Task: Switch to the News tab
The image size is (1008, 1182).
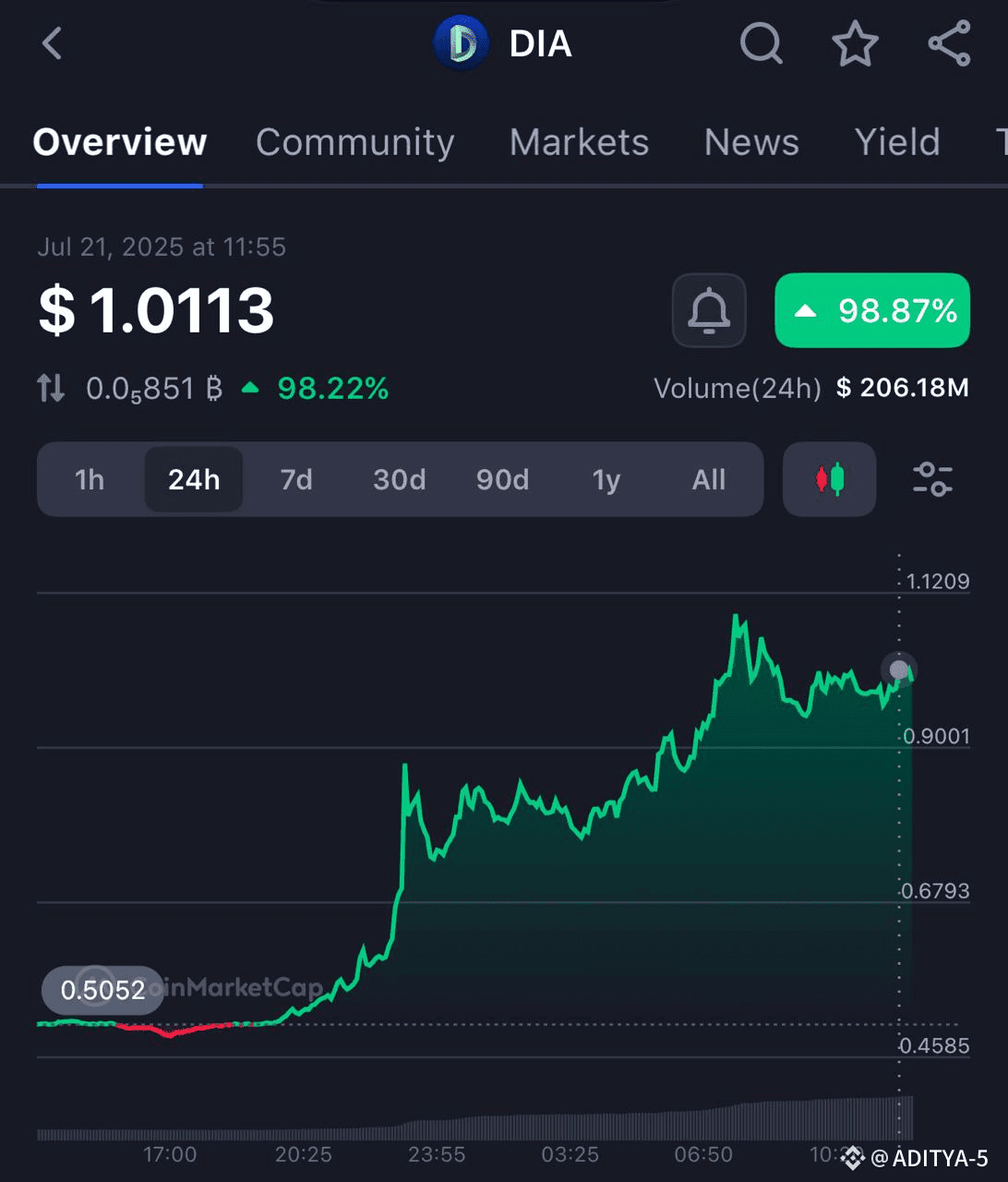Action: 751,142
